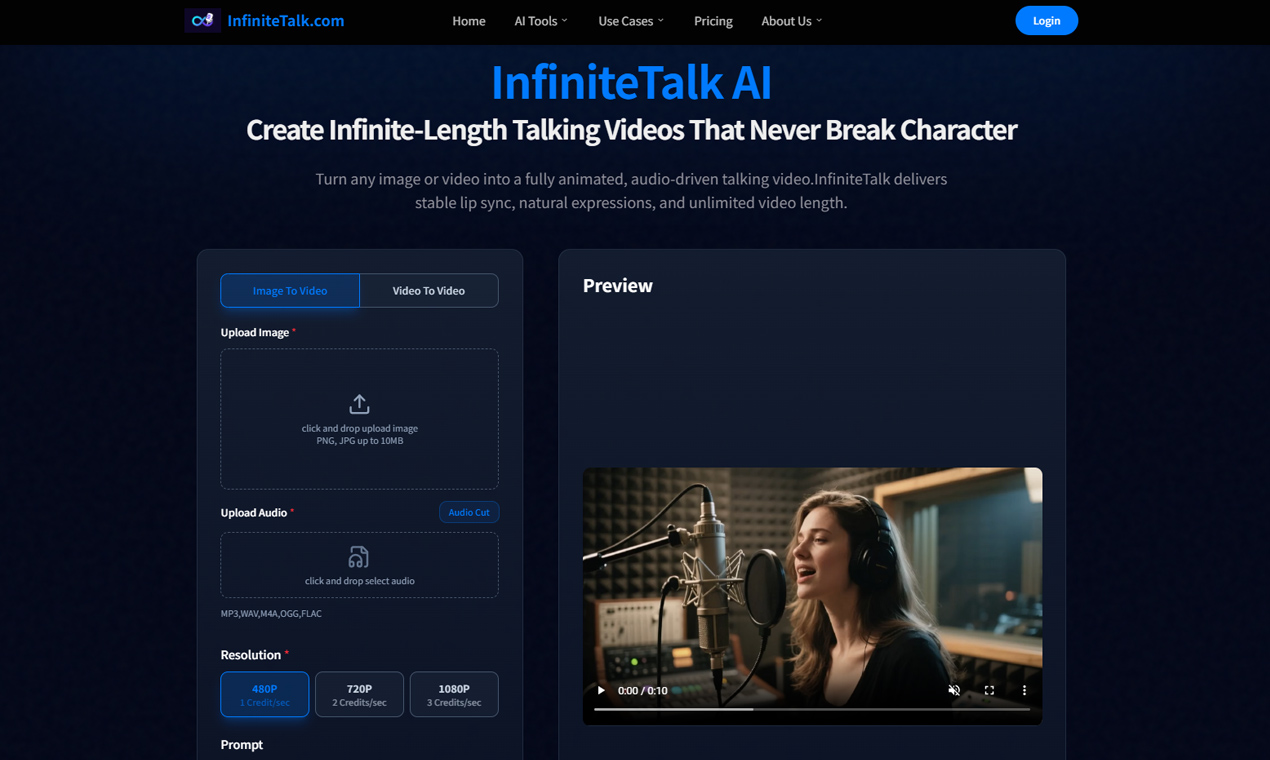Expand the AI Tools dropdown
This screenshot has width=1270, height=760.
tap(540, 21)
